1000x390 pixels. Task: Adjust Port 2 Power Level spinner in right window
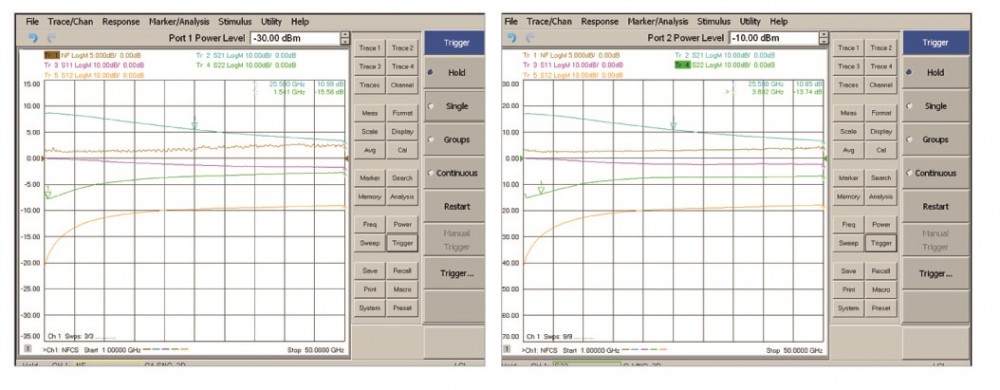coord(824,38)
